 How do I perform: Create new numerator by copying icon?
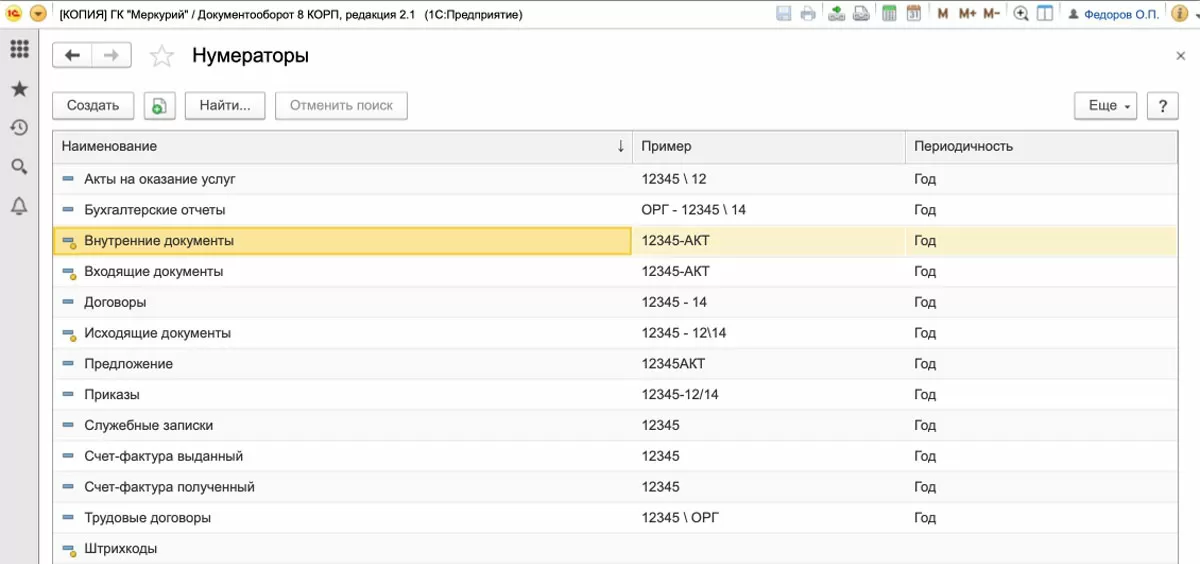pyautogui.click(x=160, y=106)
